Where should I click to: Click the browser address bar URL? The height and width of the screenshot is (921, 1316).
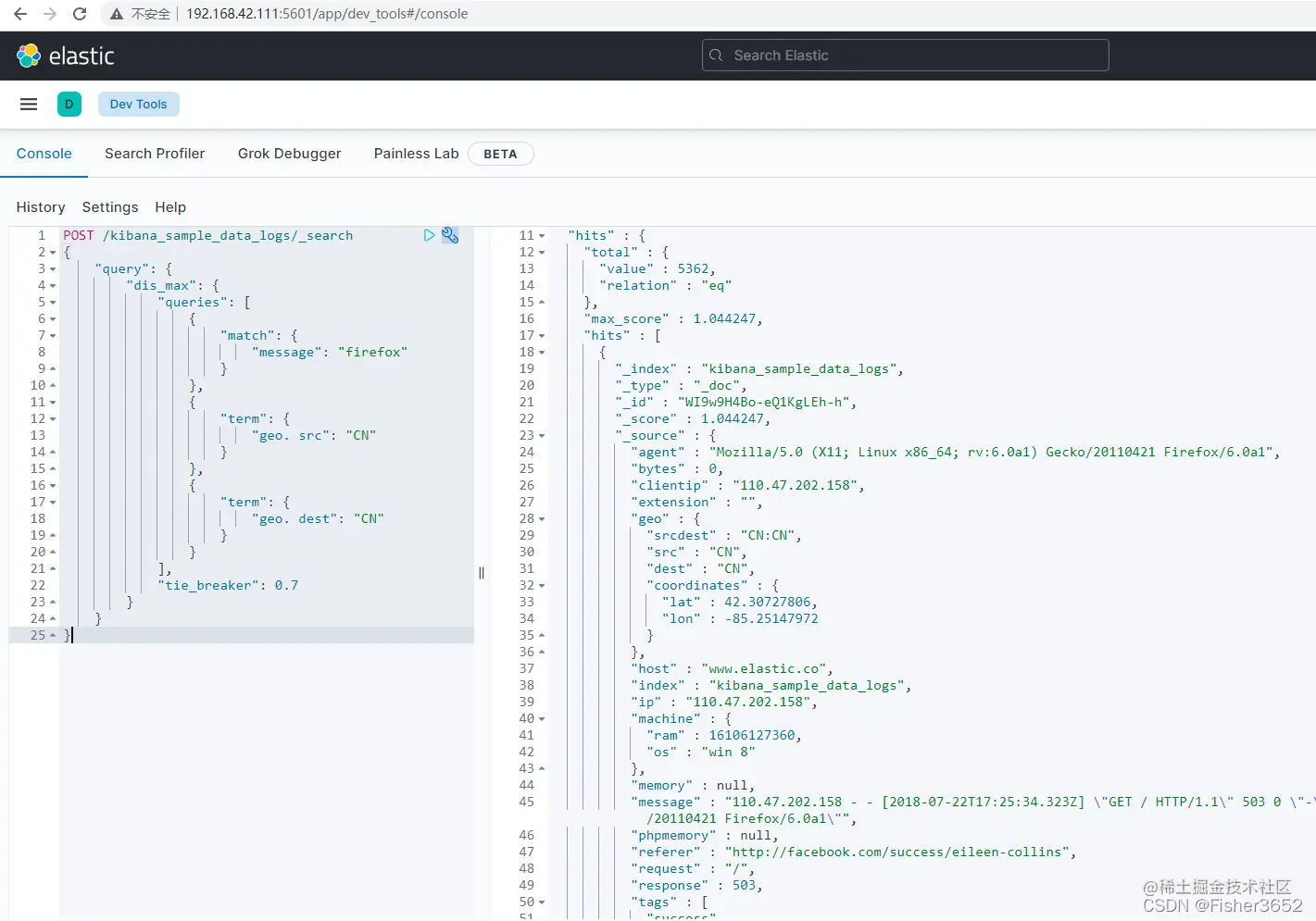[x=327, y=14]
